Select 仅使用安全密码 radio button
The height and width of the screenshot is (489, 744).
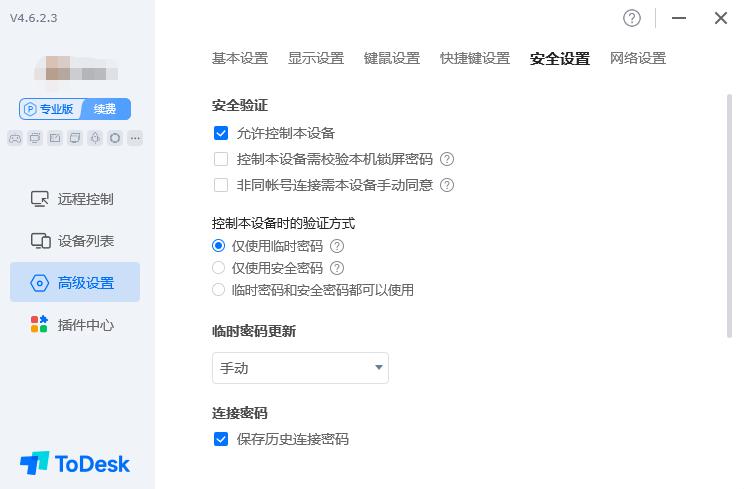[218, 268]
